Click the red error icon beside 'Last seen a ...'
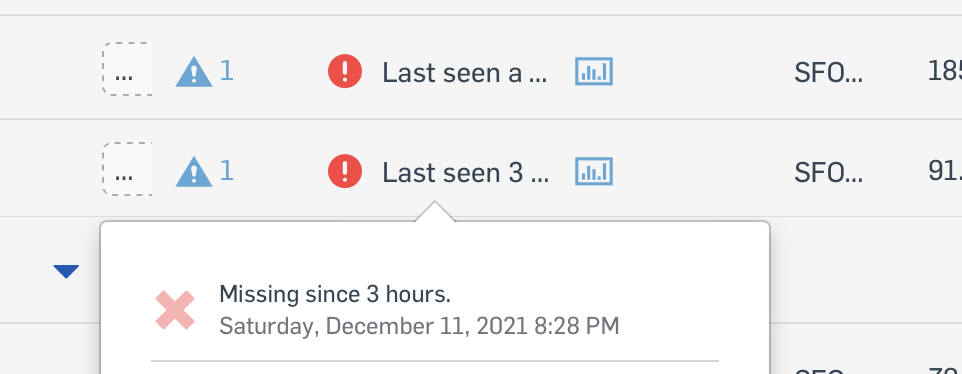Viewport: 962px width, 374px height. pos(345,71)
